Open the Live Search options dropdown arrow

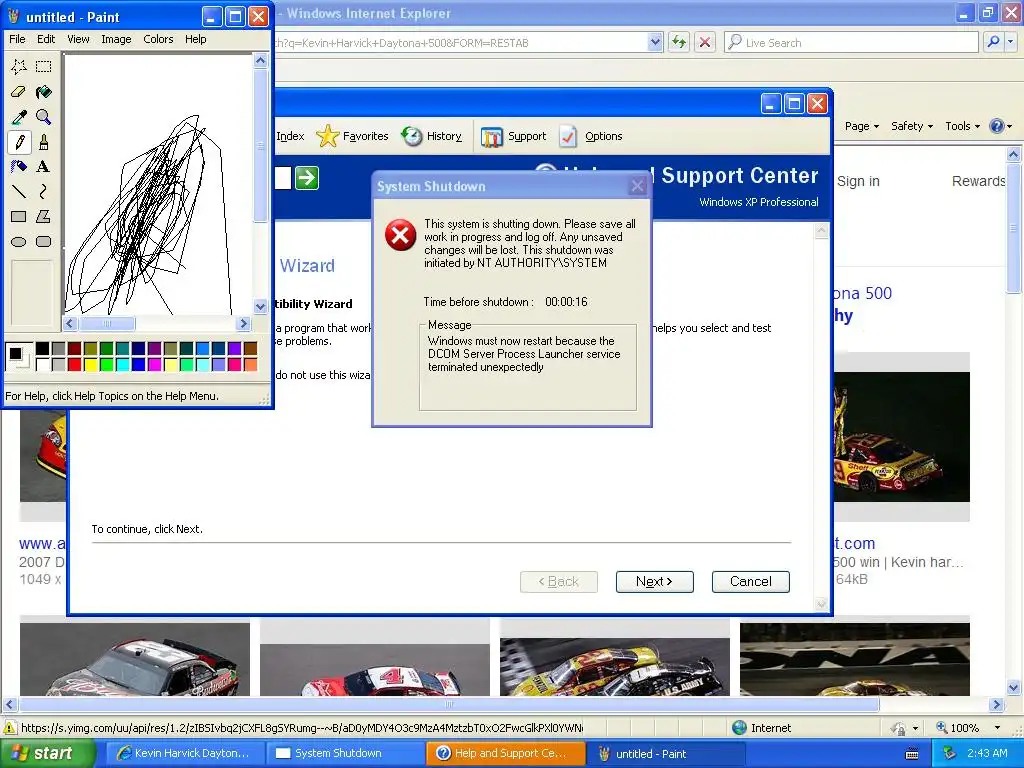pos(1010,42)
